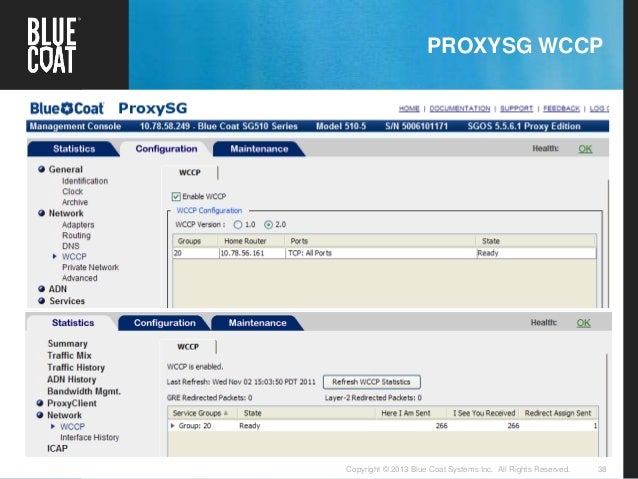The height and width of the screenshot is (479, 638).
Task: Click the HOME link
Action: pyautogui.click(x=409, y=109)
